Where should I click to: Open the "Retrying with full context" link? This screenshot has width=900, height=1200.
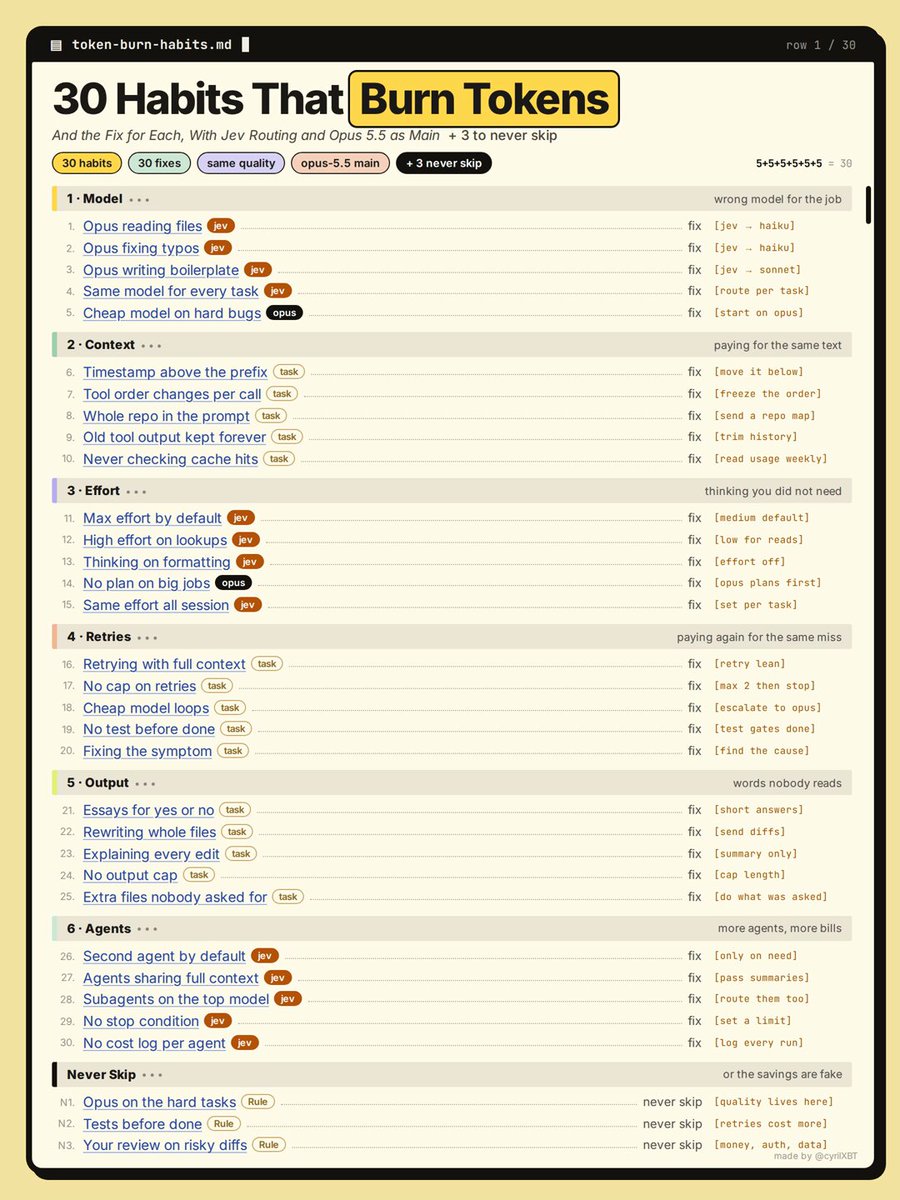click(164, 664)
